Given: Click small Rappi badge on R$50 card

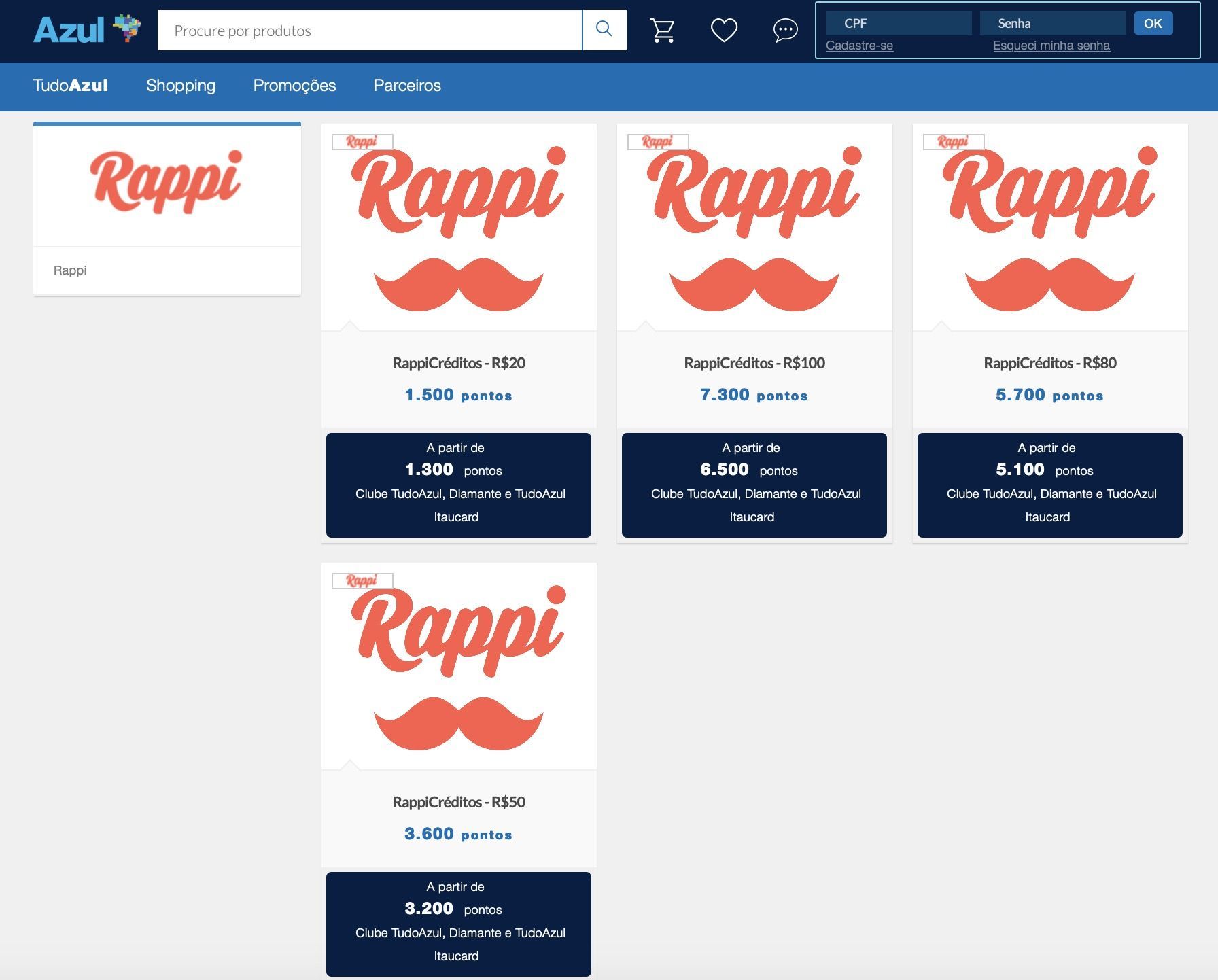Looking at the screenshot, I should (x=362, y=580).
